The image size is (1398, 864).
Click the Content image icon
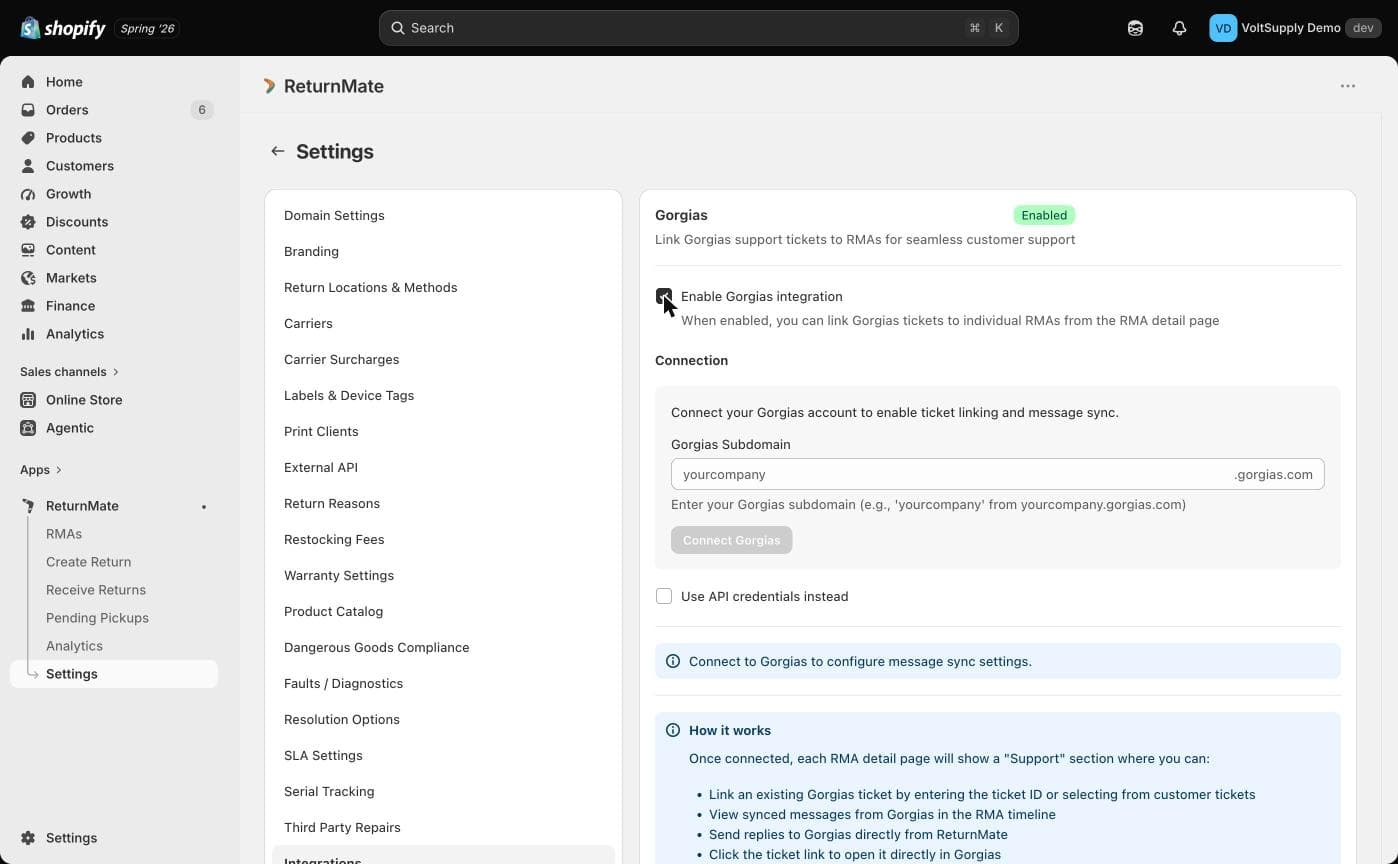click(28, 250)
